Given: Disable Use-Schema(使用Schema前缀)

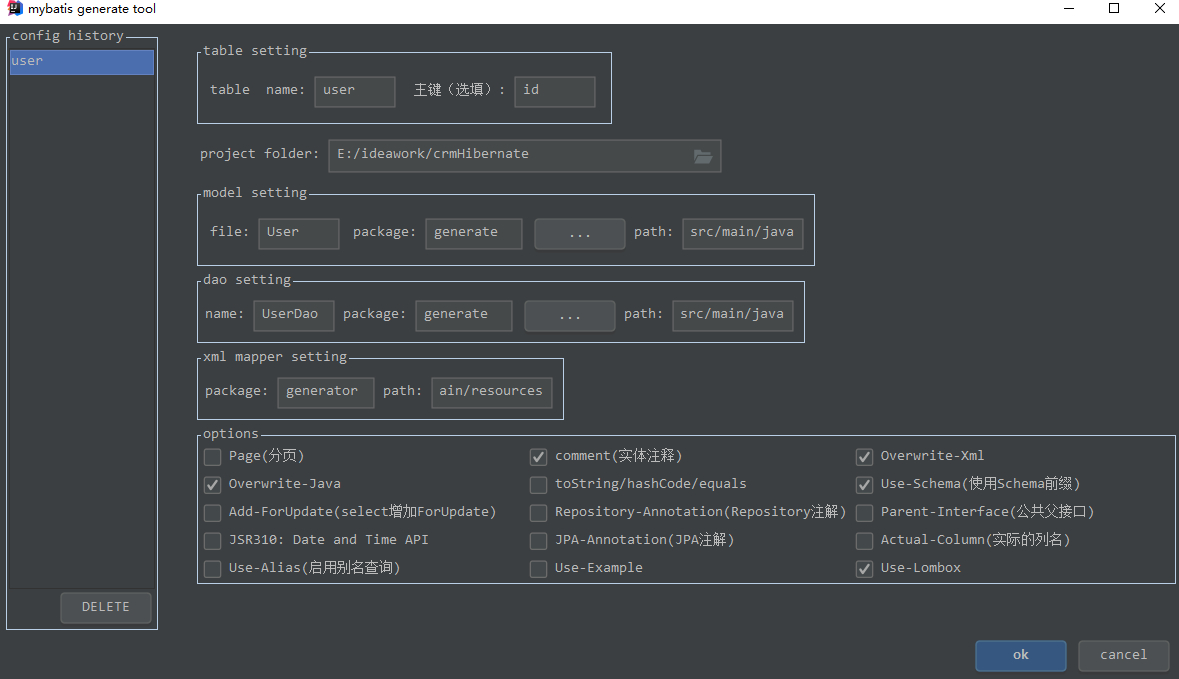Looking at the screenshot, I should (864, 484).
